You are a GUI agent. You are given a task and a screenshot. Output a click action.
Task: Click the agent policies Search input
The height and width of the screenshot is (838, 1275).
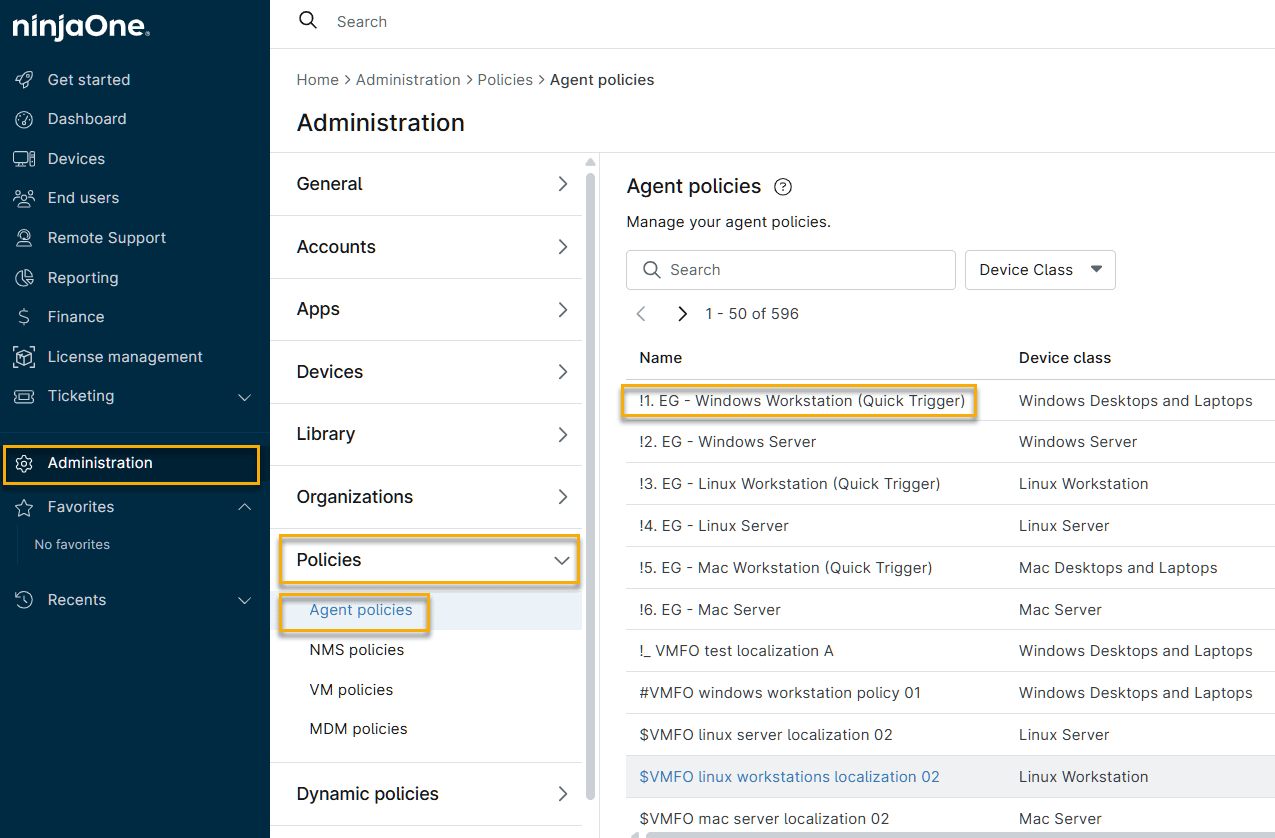pyautogui.click(x=791, y=270)
